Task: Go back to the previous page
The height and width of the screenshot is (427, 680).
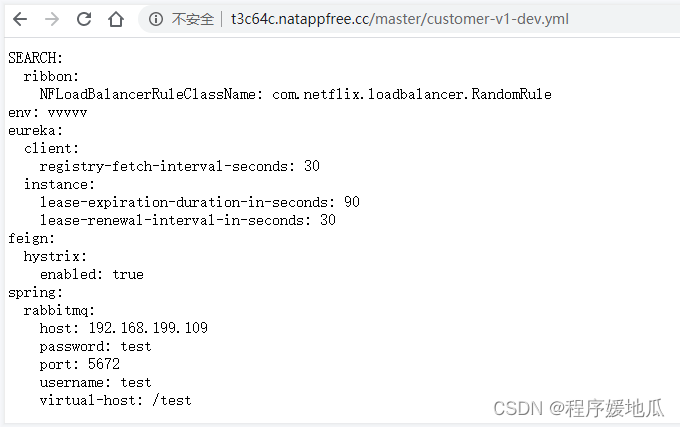Action: click(x=20, y=19)
